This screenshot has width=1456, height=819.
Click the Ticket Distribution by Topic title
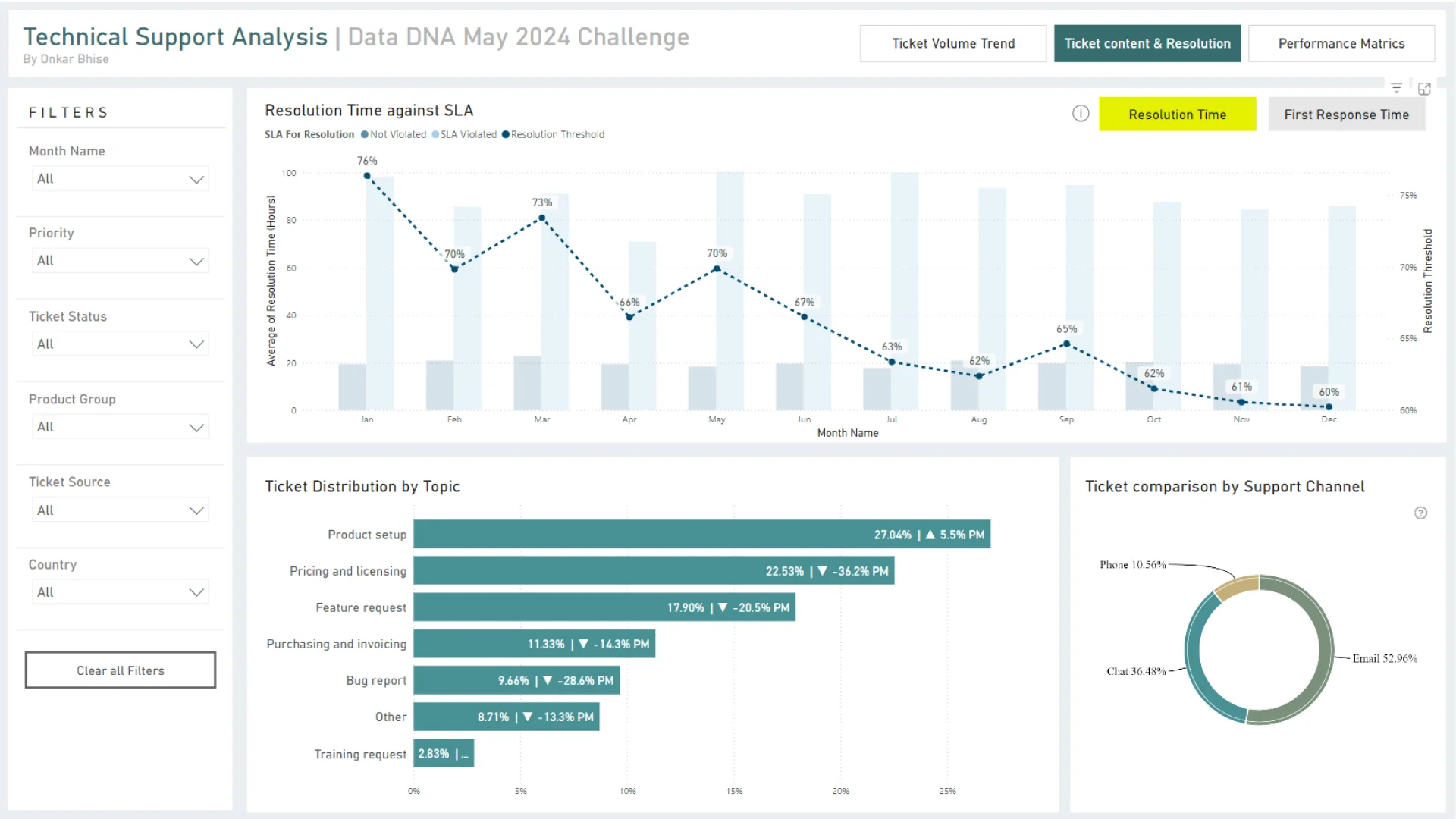point(362,487)
